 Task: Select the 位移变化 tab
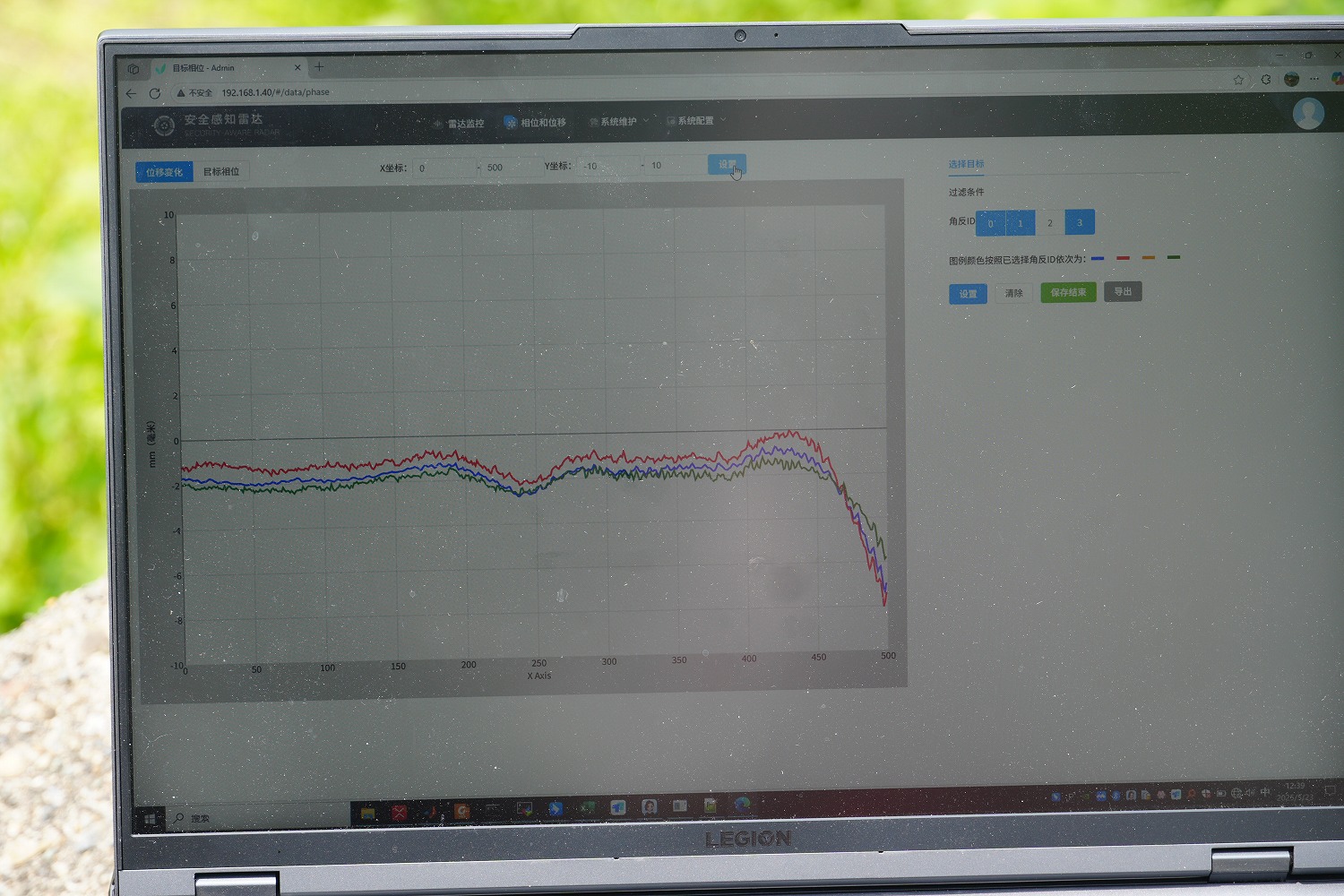(165, 172)
